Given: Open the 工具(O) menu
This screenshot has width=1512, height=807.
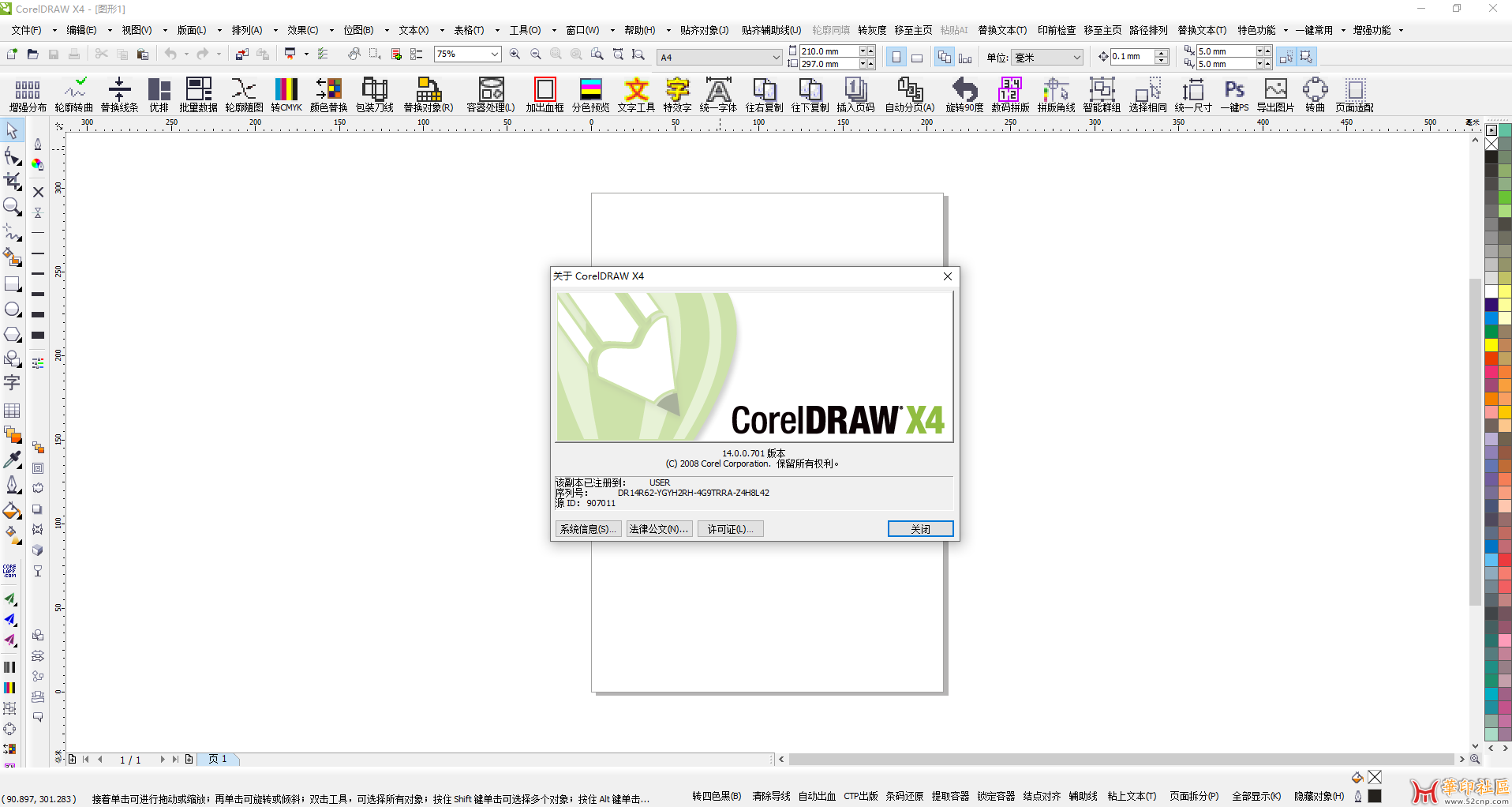Looking at the screenshot, I should tap(525, 30).
